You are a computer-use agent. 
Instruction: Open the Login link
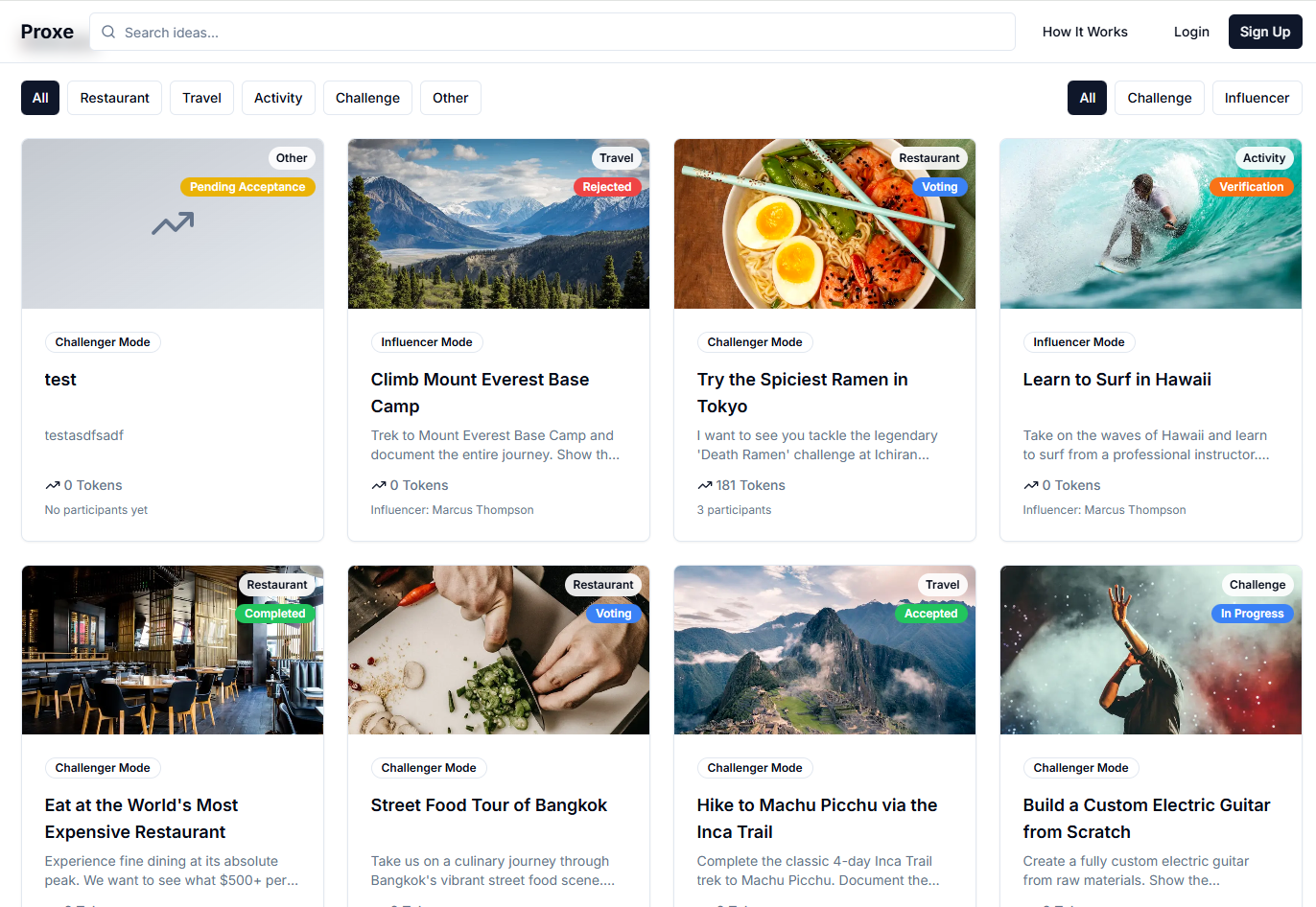1191,32
